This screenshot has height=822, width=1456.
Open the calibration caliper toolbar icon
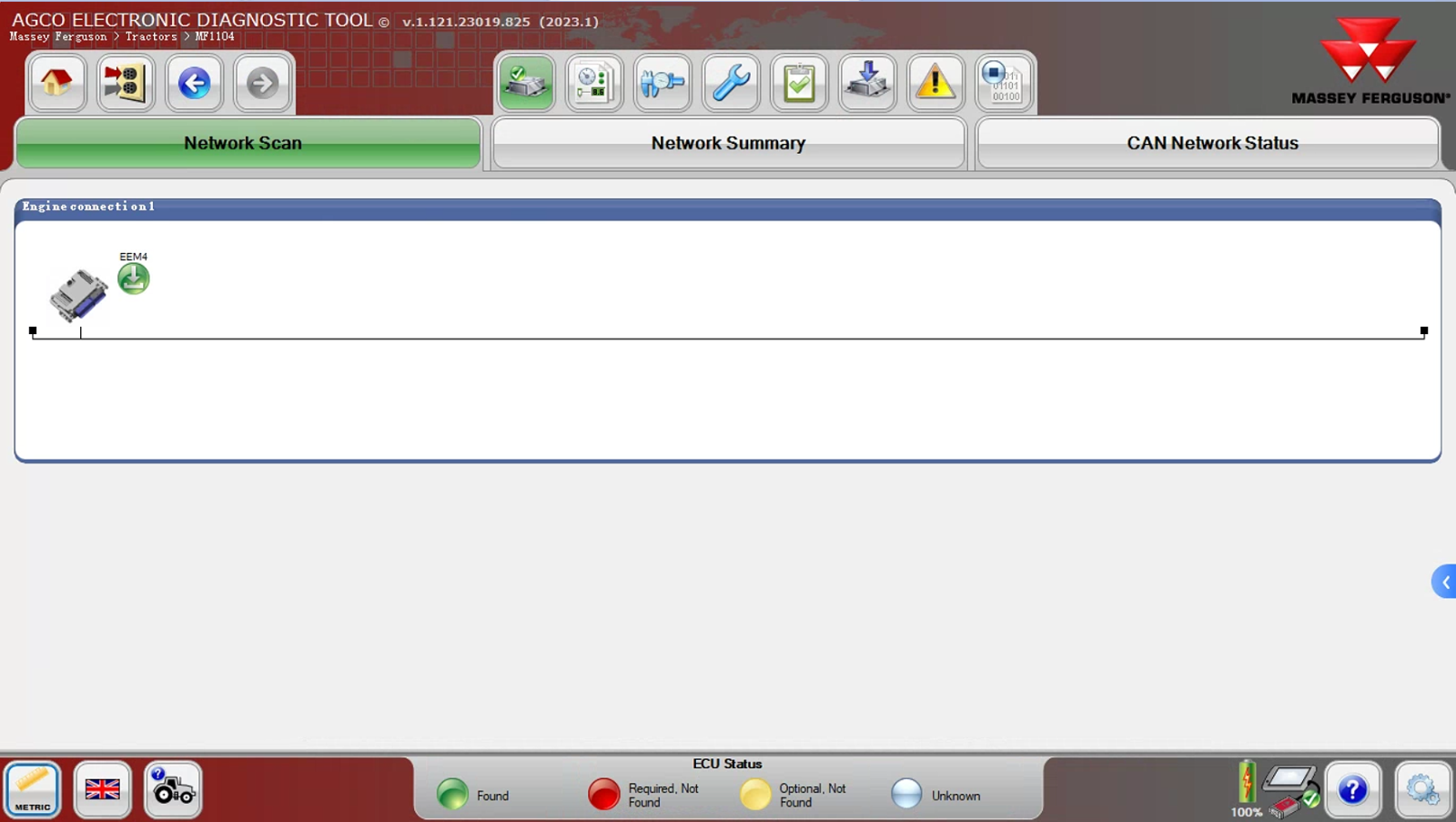pyautogui.click(x=662, y=83)
